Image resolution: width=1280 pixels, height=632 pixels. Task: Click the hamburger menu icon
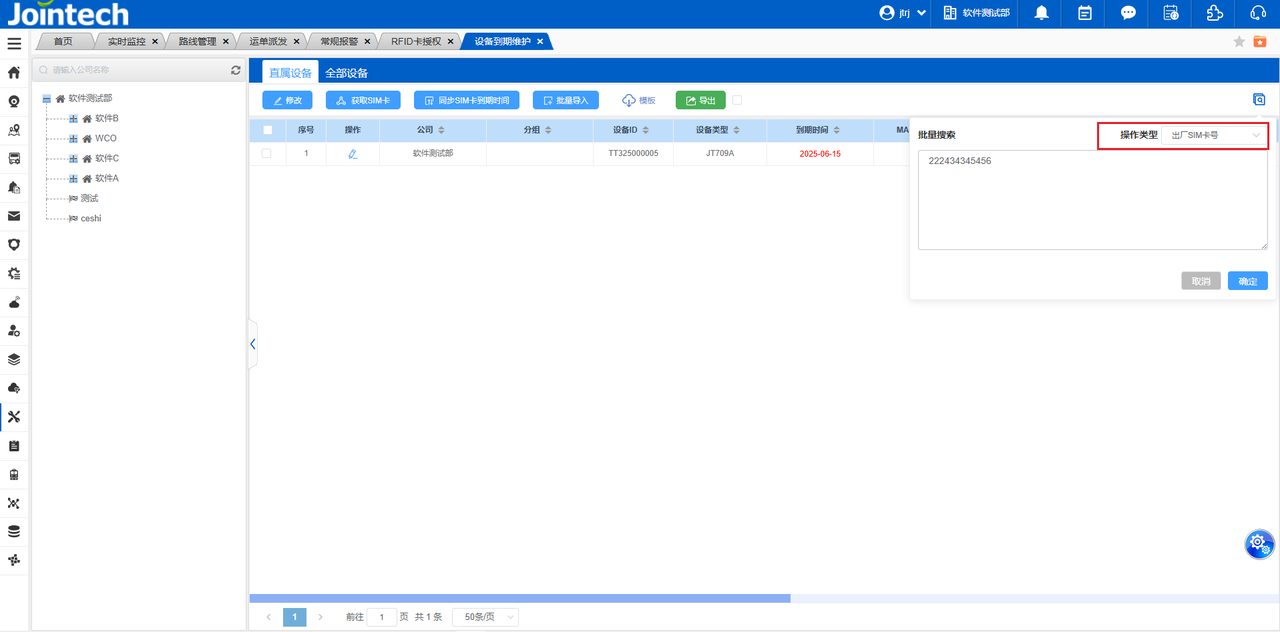pyautogui.click(x=14, y=44)
